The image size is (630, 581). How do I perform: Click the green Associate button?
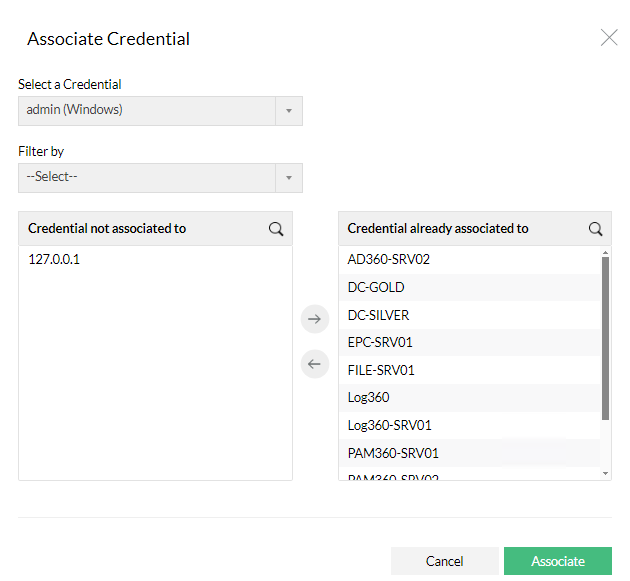coord(558,561)
